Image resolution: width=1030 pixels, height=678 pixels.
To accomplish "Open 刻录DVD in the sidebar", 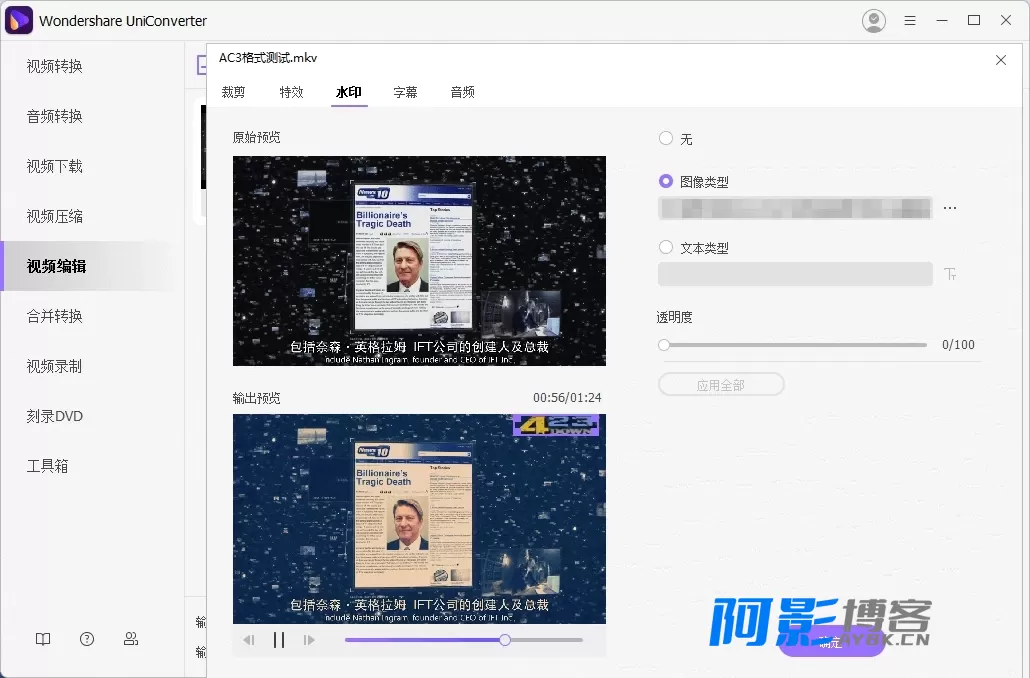I will pyautogui.click(x=55, y=416).
